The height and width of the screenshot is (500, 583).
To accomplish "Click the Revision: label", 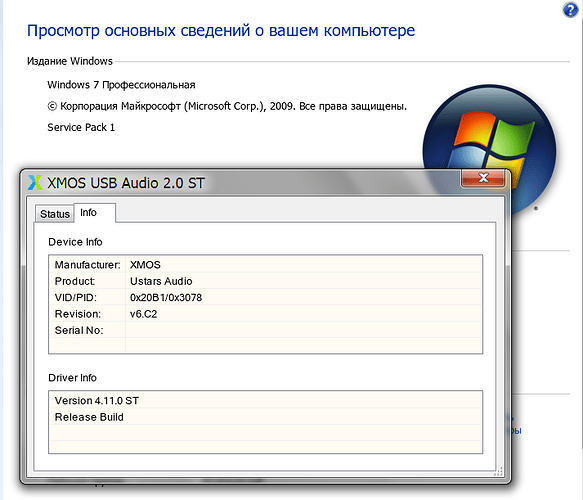I will (x=78, y=314).
